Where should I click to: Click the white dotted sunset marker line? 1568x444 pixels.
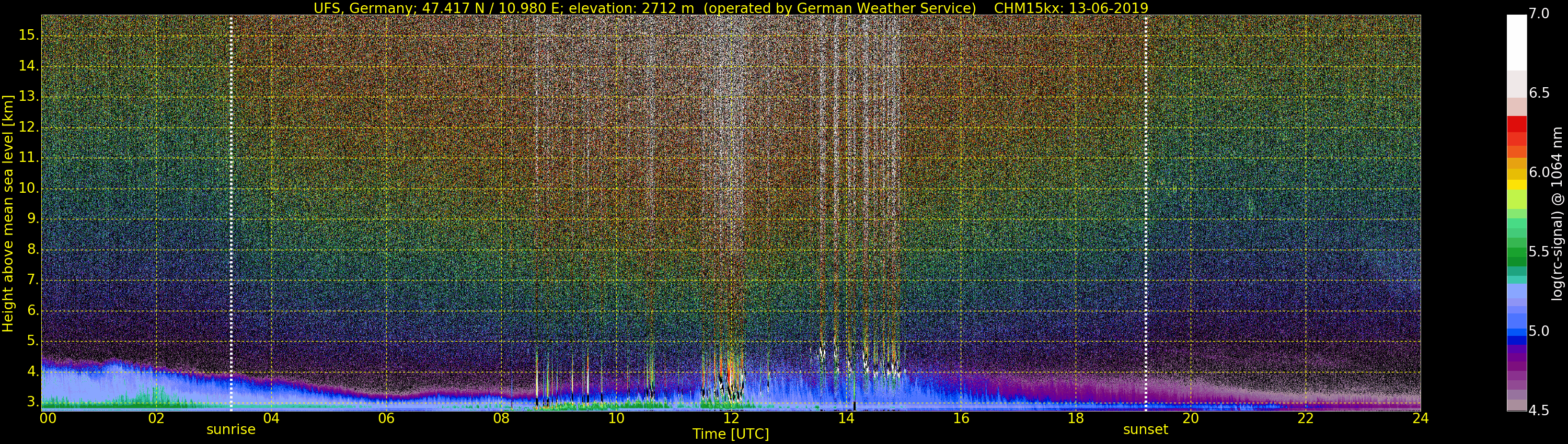point(1146,213)
